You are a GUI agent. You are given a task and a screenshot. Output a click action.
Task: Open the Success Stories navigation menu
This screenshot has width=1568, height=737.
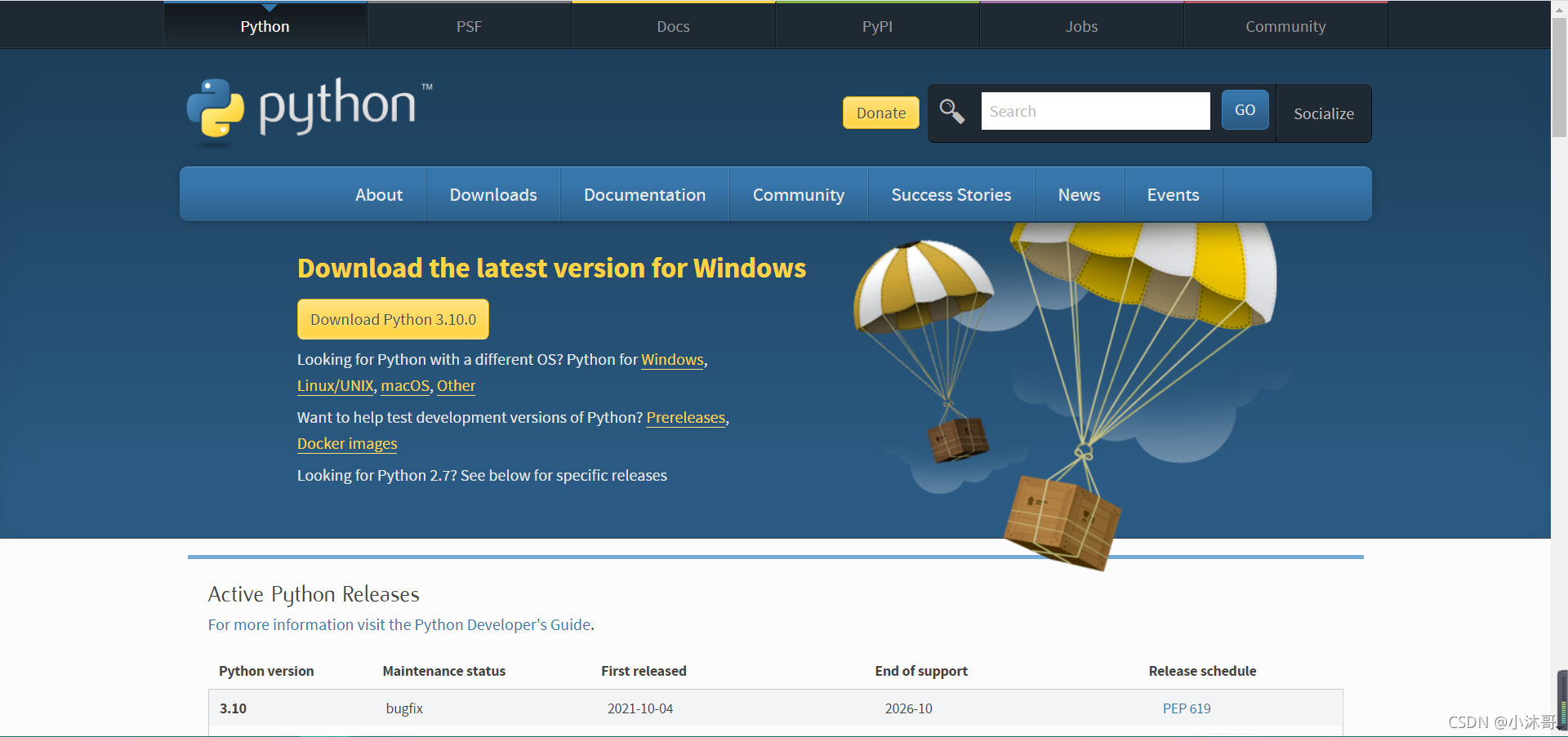click(951, 194)
